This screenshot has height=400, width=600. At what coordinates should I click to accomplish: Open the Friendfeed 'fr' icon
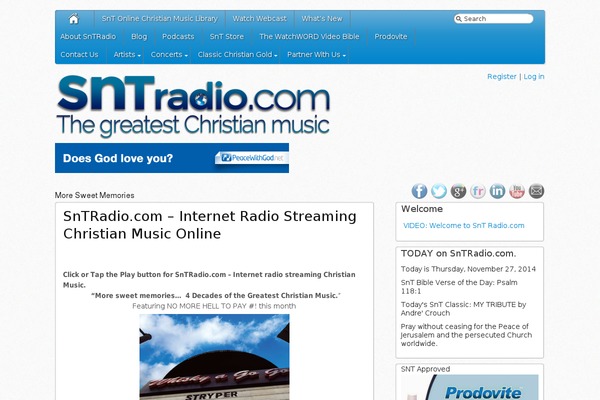478,191
